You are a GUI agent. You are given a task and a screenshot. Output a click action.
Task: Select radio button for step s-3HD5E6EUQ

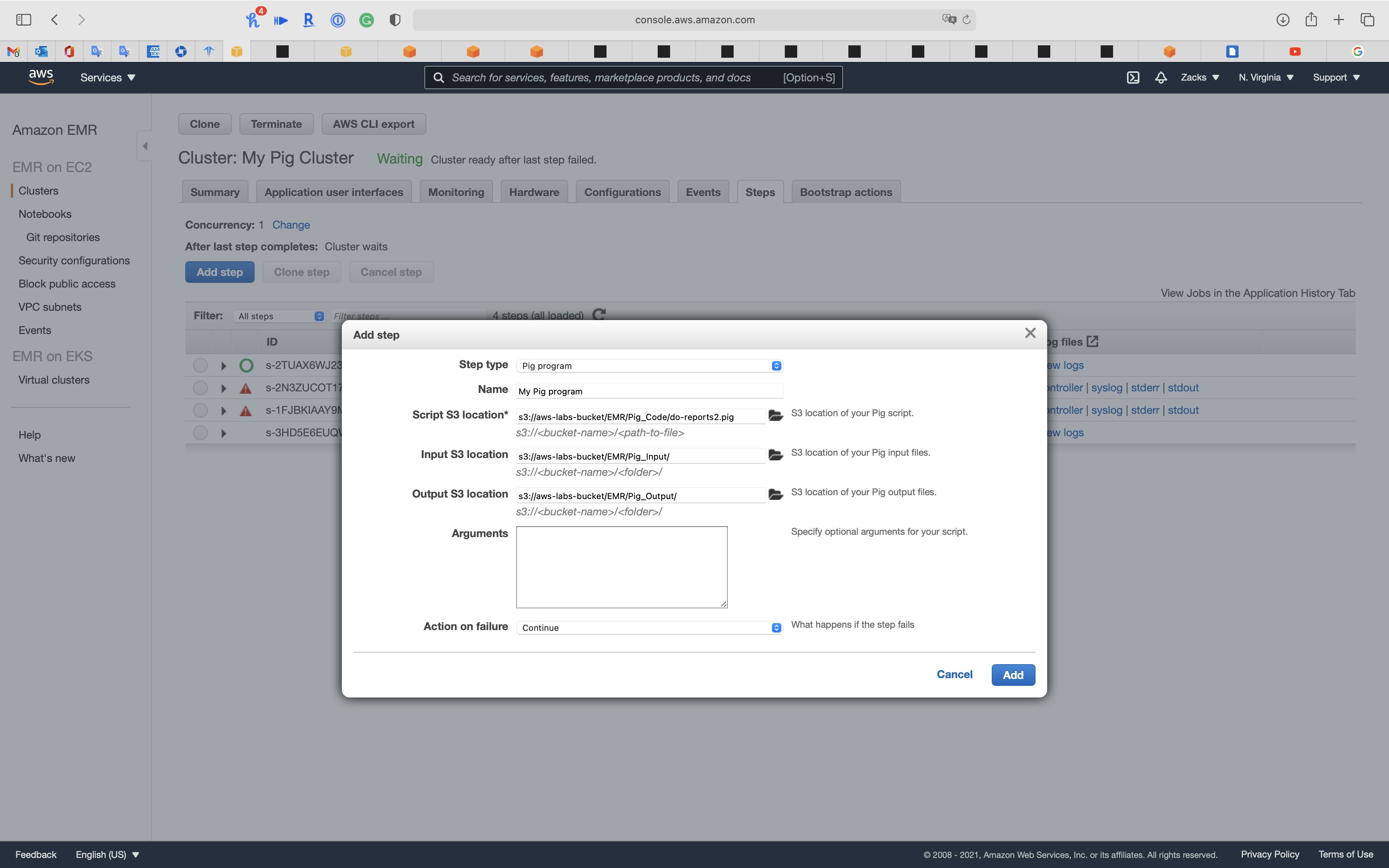coord(200,433)
